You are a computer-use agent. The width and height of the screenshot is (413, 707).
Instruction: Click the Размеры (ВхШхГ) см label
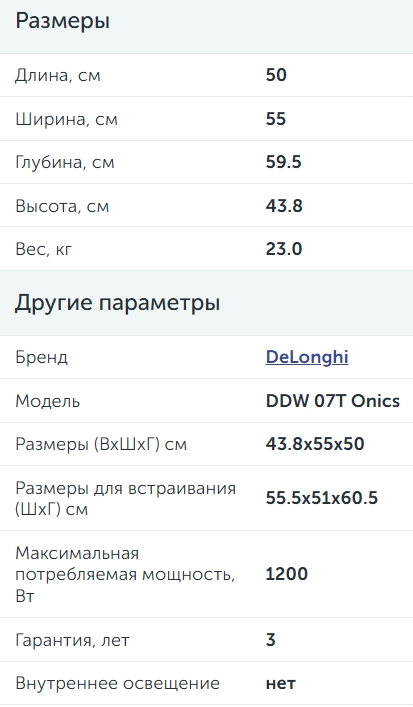pos(101,445)
